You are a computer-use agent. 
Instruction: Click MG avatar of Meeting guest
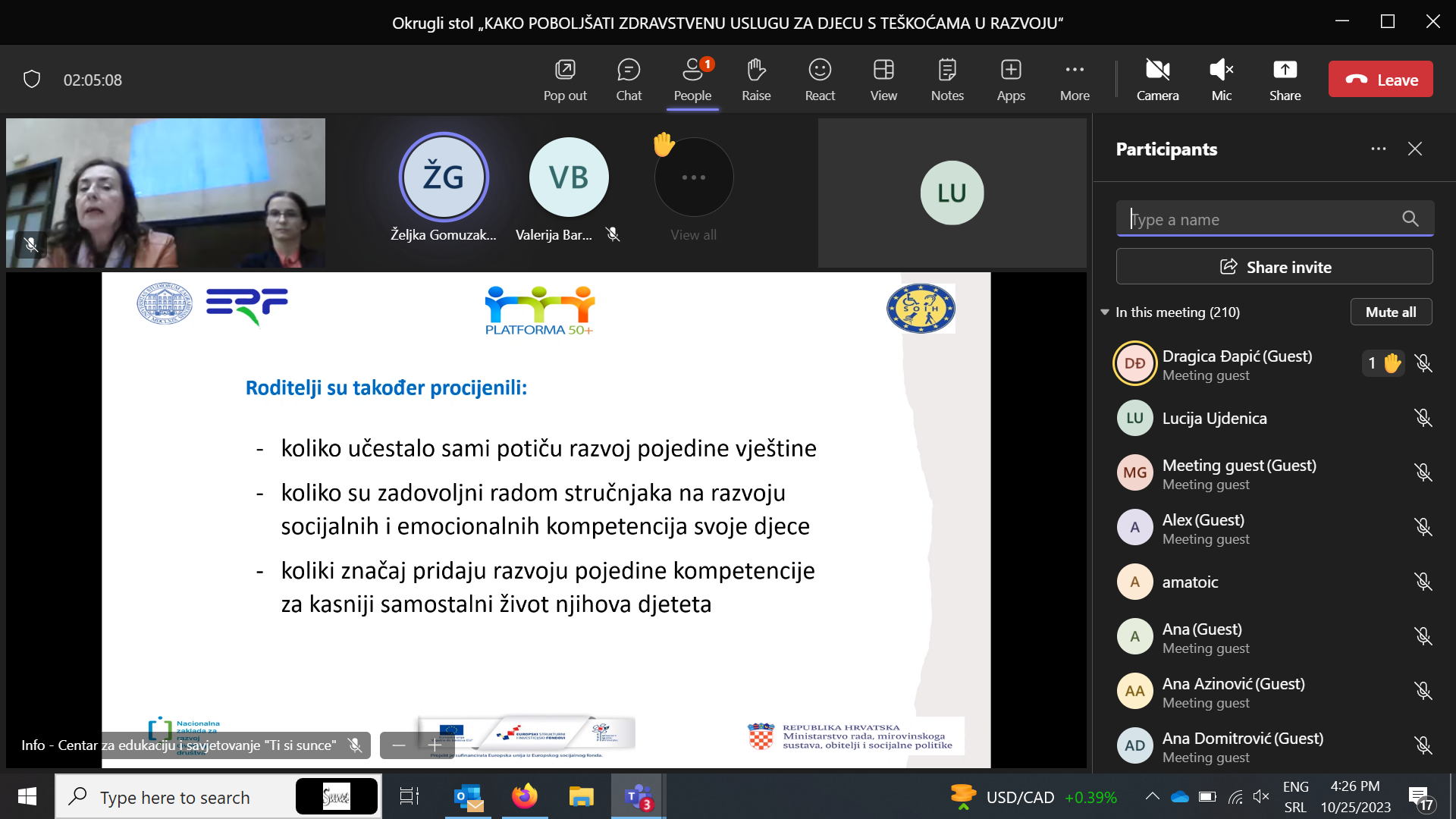click(x=1134, y=472)
